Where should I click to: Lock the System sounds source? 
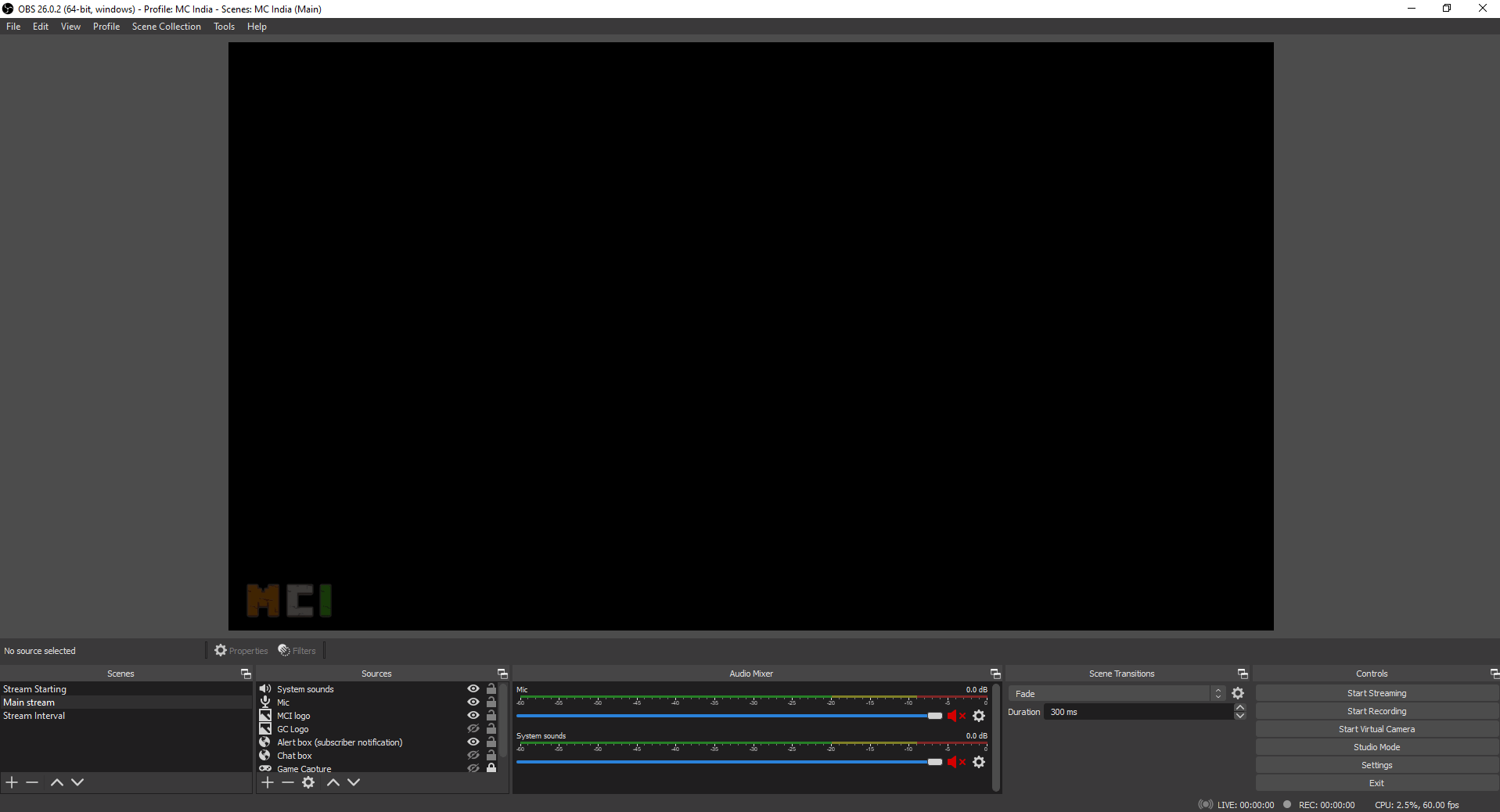(x=491, y=688)
